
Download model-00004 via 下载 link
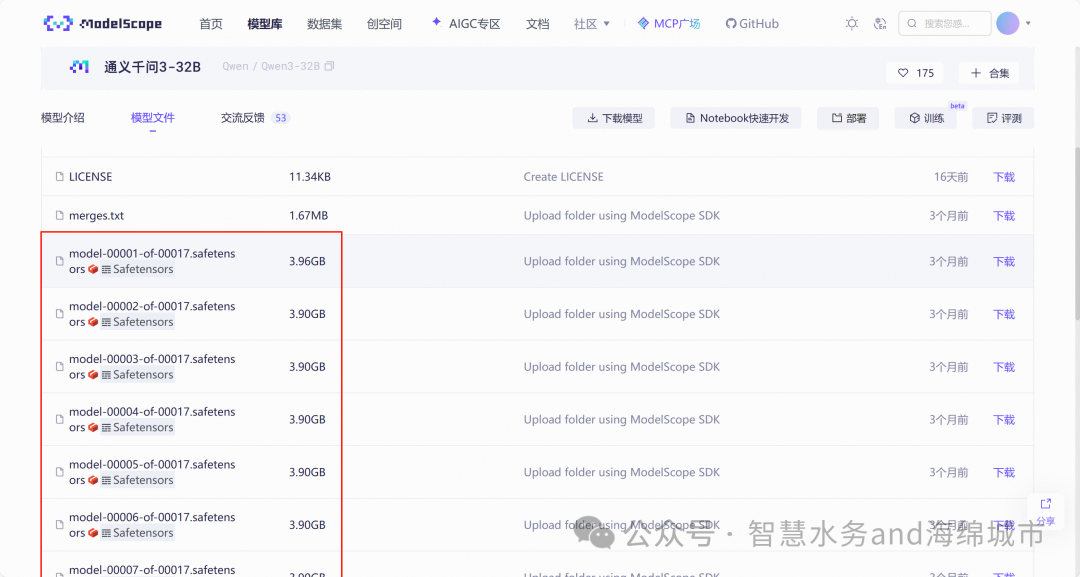[1004, 419]
